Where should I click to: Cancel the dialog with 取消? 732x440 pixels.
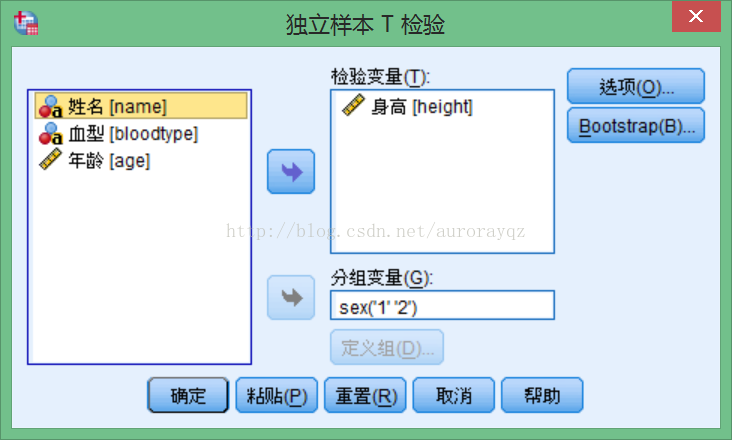pos(453,395)
